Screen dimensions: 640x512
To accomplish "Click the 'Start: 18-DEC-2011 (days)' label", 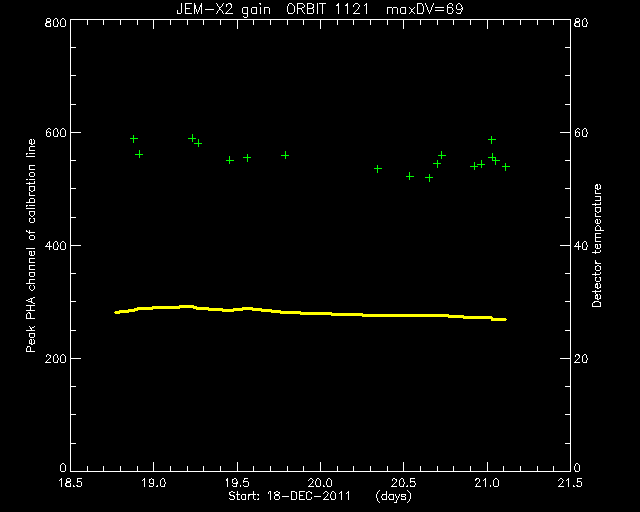I will 320,496.
